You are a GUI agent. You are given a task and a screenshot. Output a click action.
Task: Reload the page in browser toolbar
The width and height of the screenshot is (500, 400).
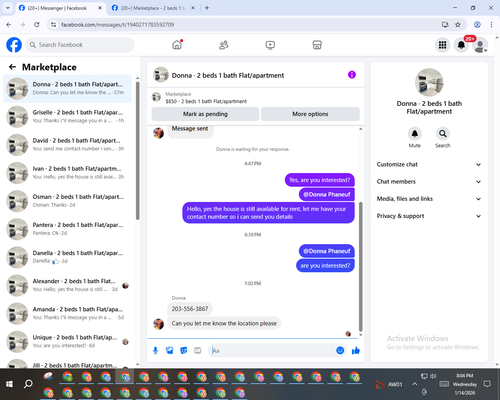pos(37,25)
